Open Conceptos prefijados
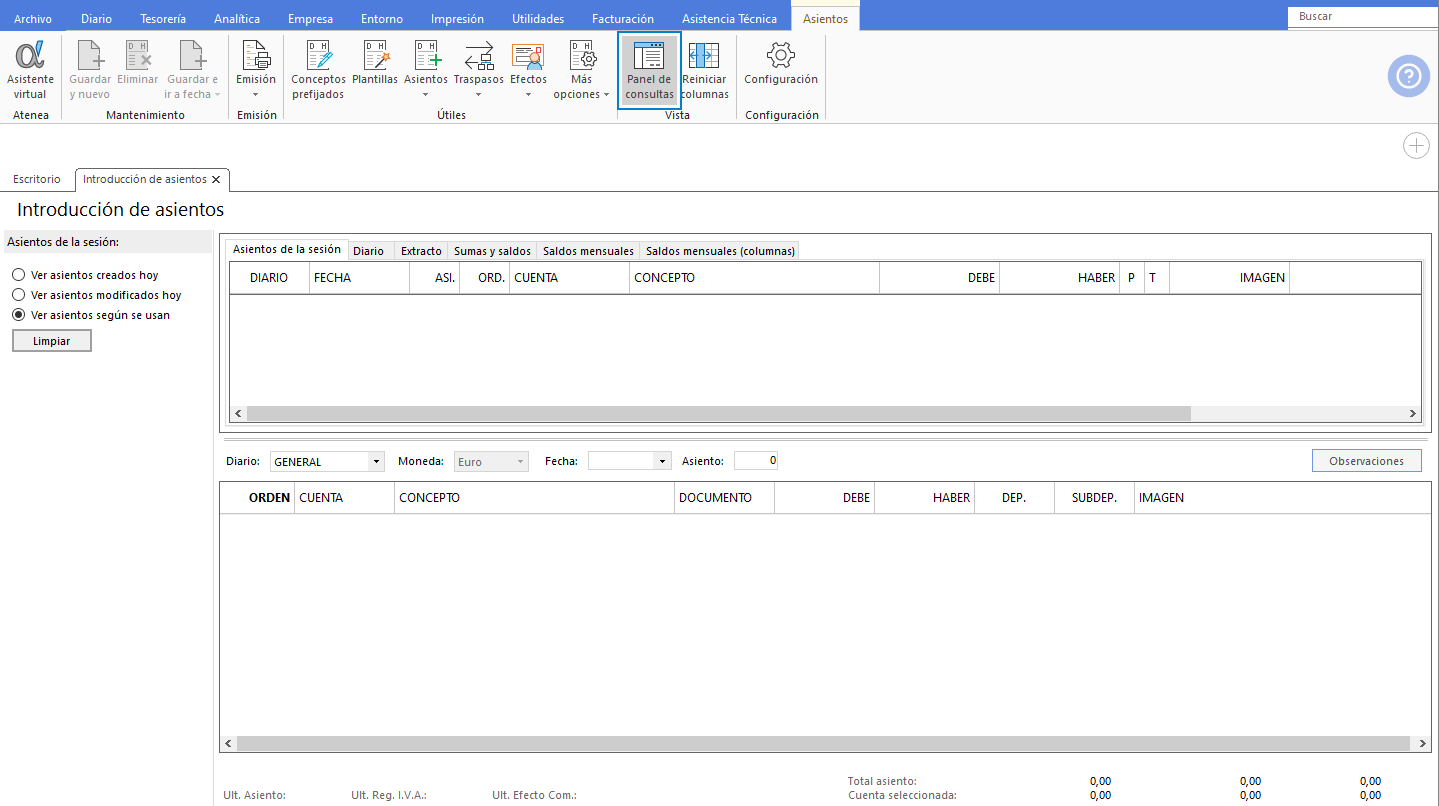 (x=318, y=70)
